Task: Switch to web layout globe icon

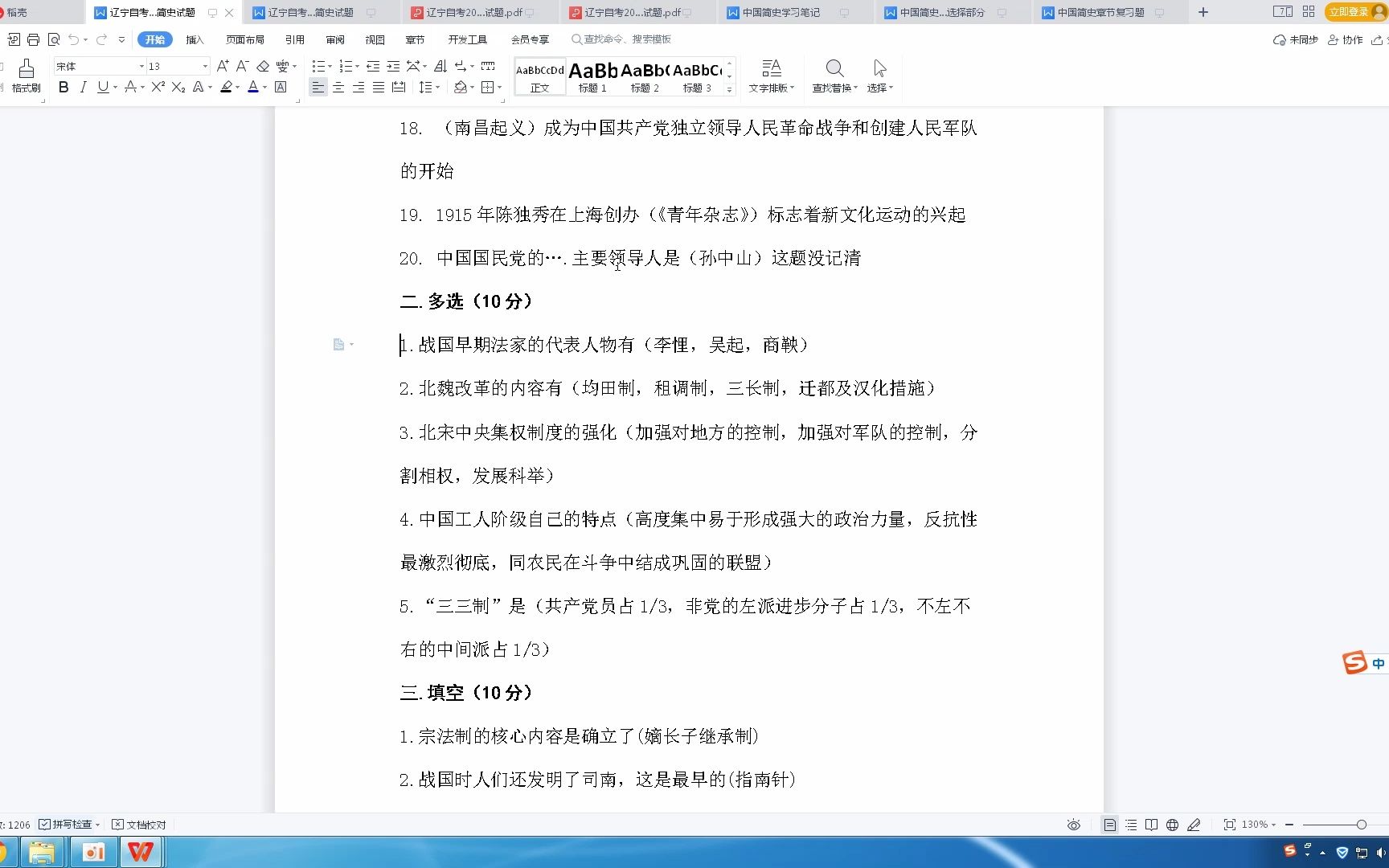Action: click(1172, 825)
